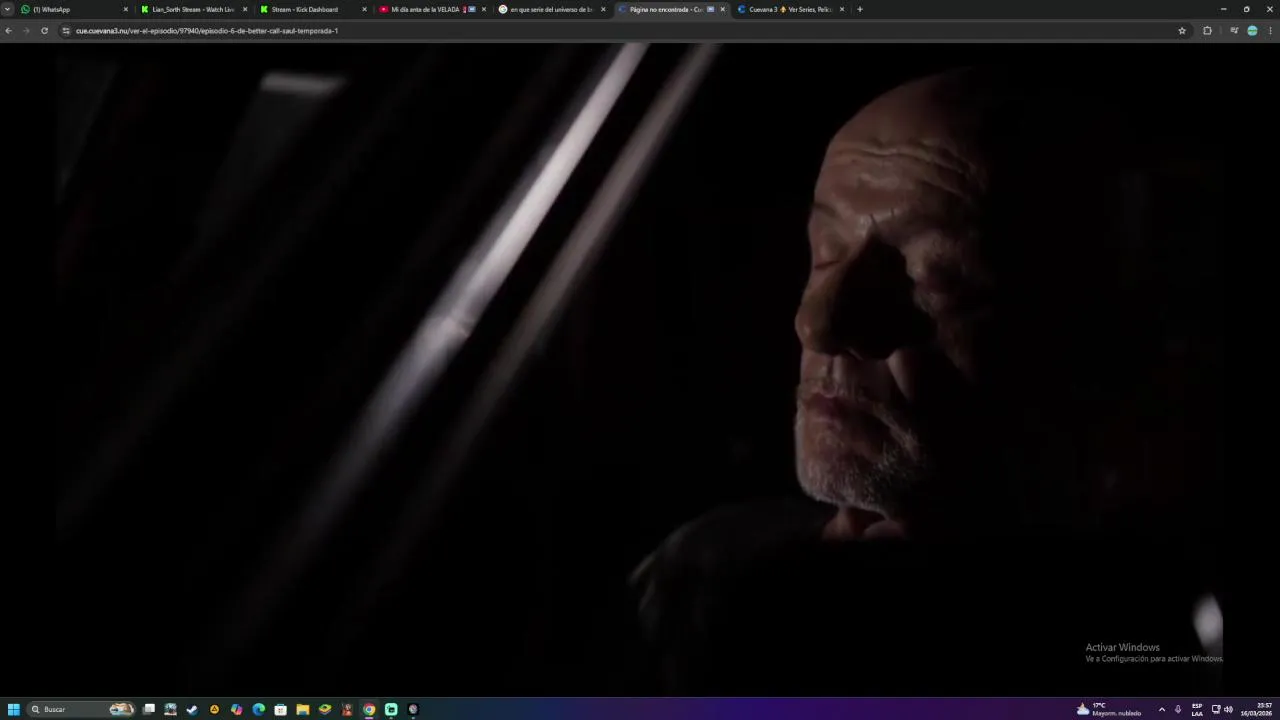Open File Explorer from the taskbar

tap(302, 709)
